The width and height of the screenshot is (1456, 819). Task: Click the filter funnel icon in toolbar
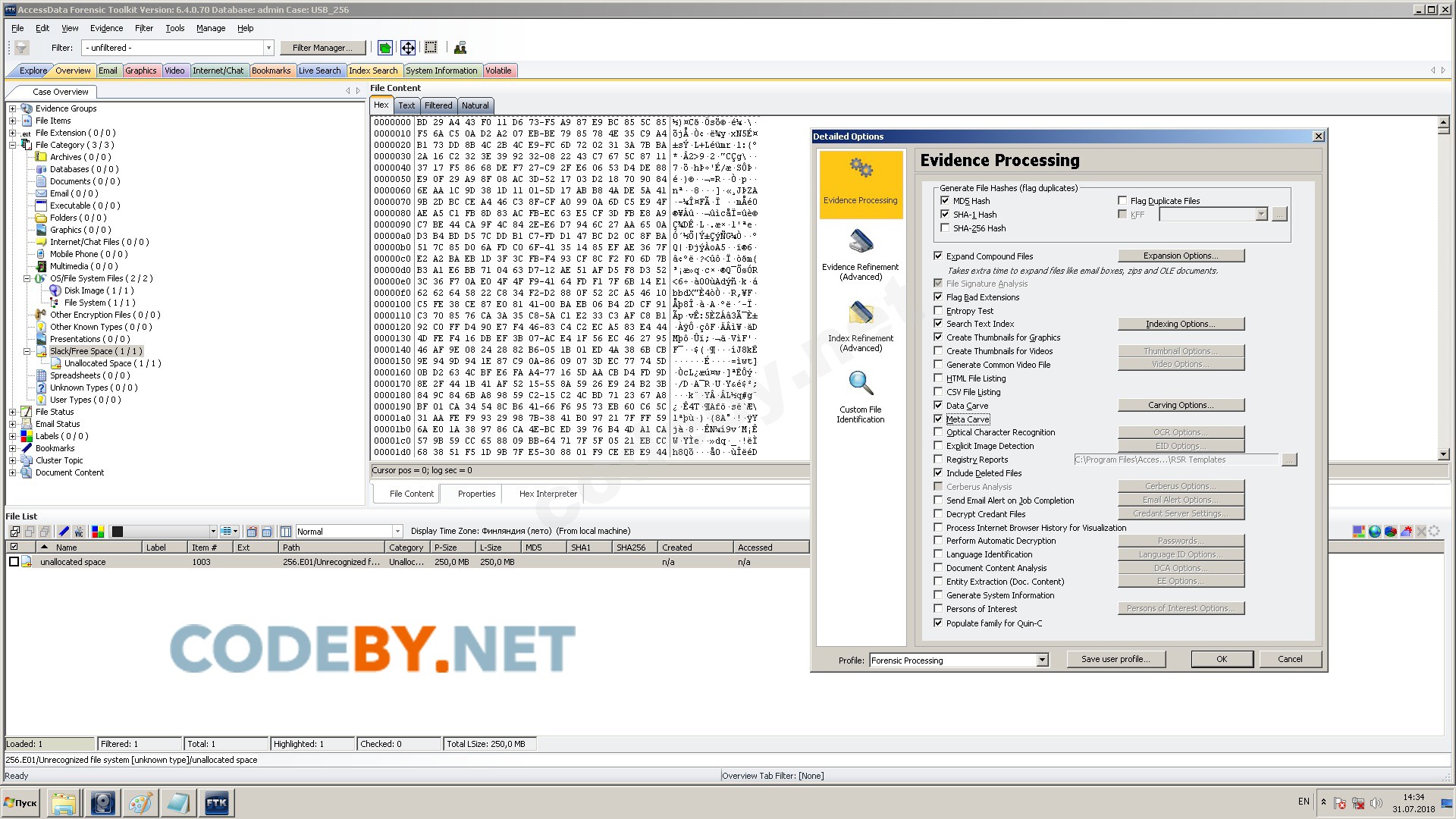point(21,48)
